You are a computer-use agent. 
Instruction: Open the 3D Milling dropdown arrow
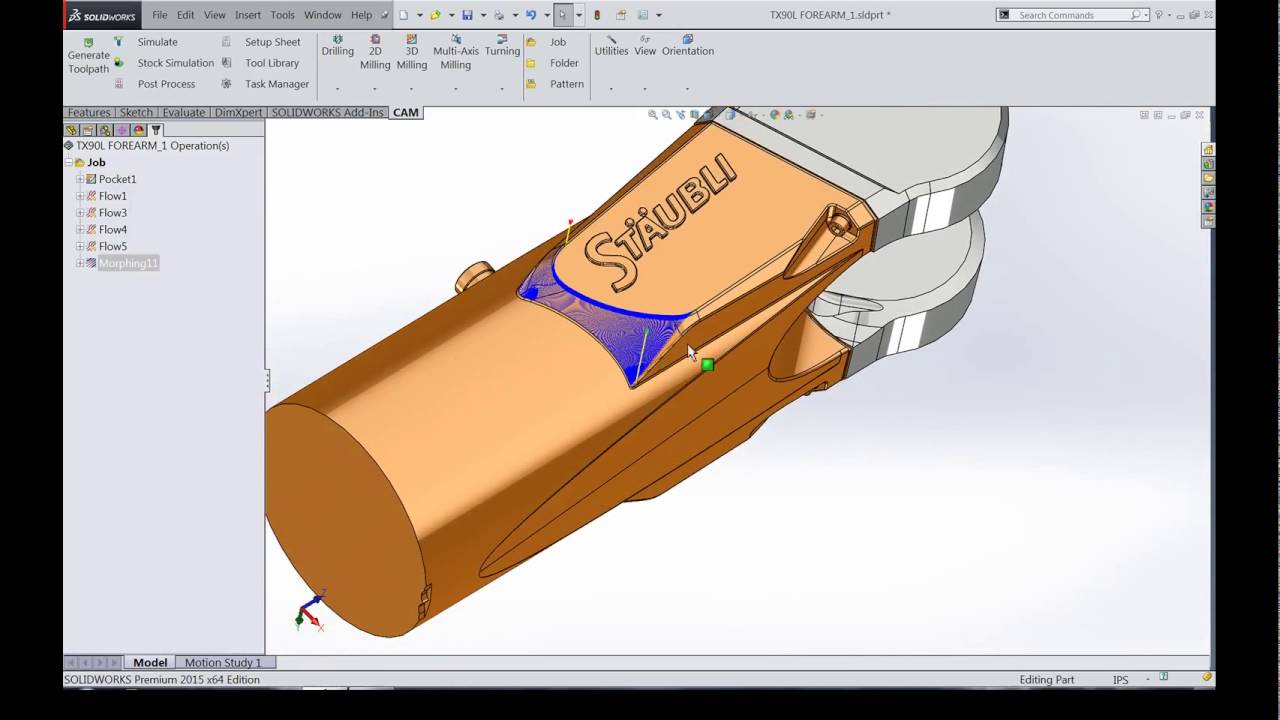tap(412, 89)
